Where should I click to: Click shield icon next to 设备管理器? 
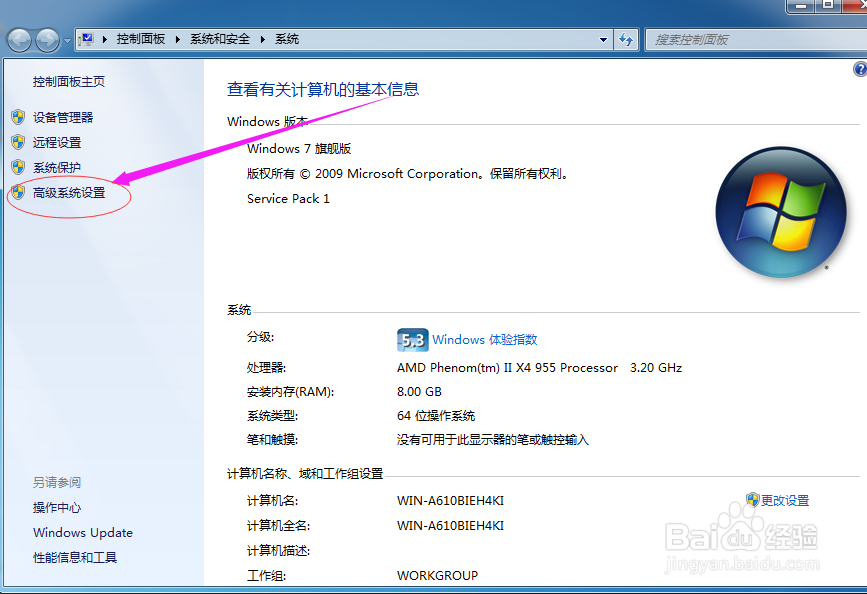point(18,117)
